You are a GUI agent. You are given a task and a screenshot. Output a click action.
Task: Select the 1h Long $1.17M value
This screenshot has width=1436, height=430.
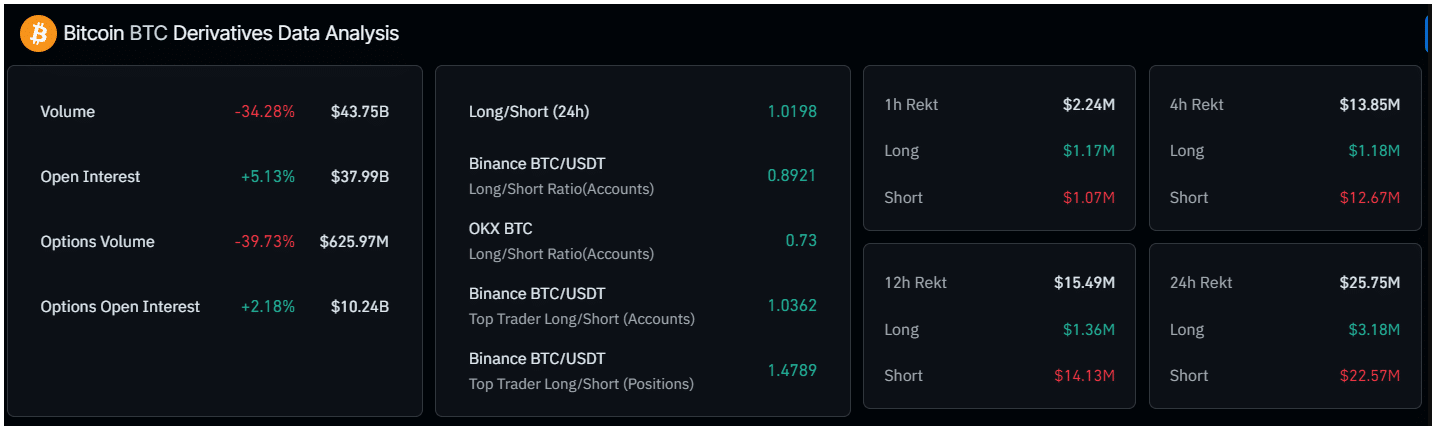point(1089,151)
